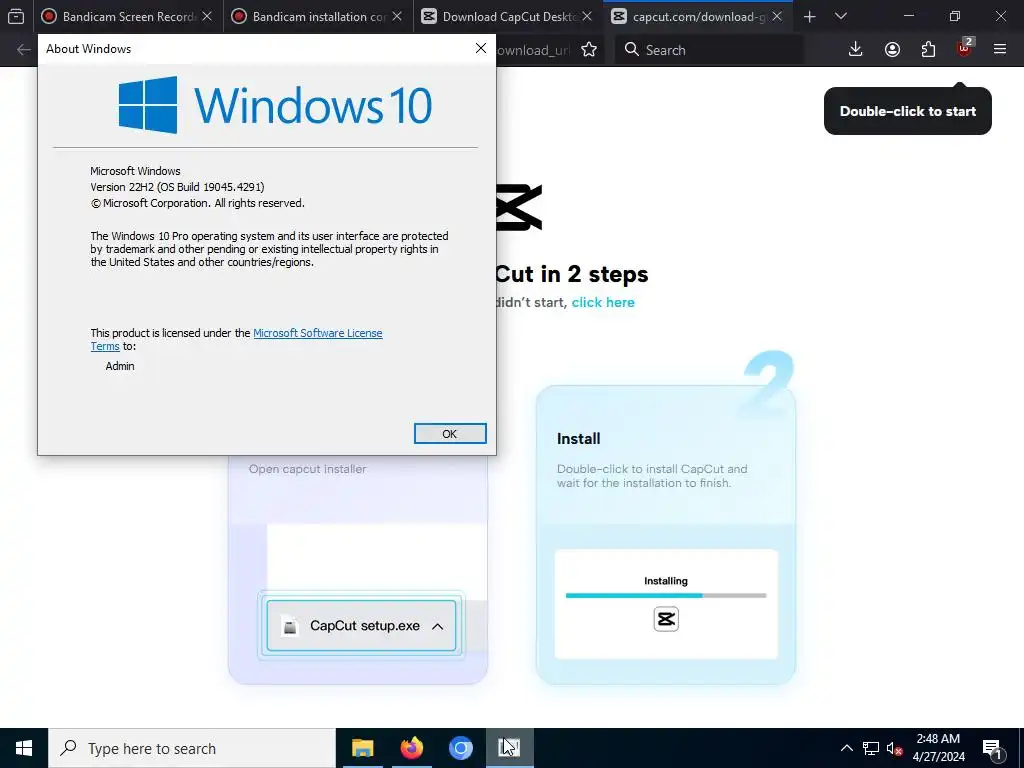Click the Double-click to start tooltip
The image size is (1024, 768).
(x=908, y=111)
